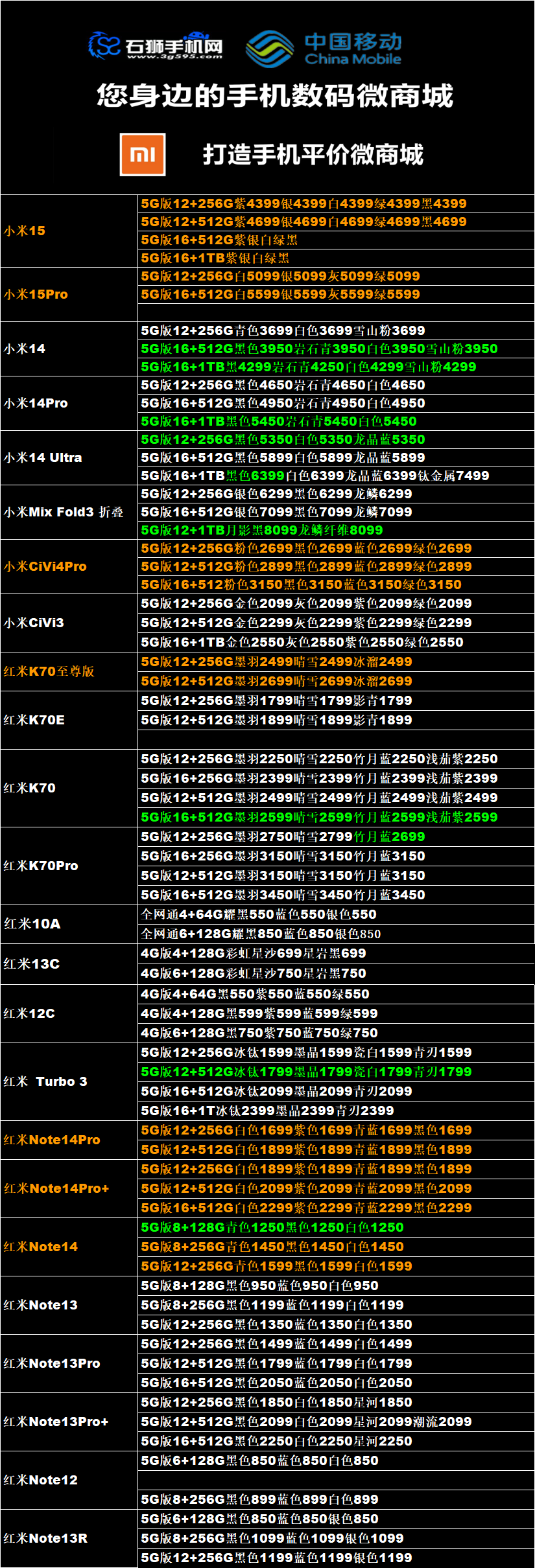The image size is (535, 1568).
Task: Select row 5G版8+256G黑色899蓝色899白色899
Action: tap(336, 1499)
